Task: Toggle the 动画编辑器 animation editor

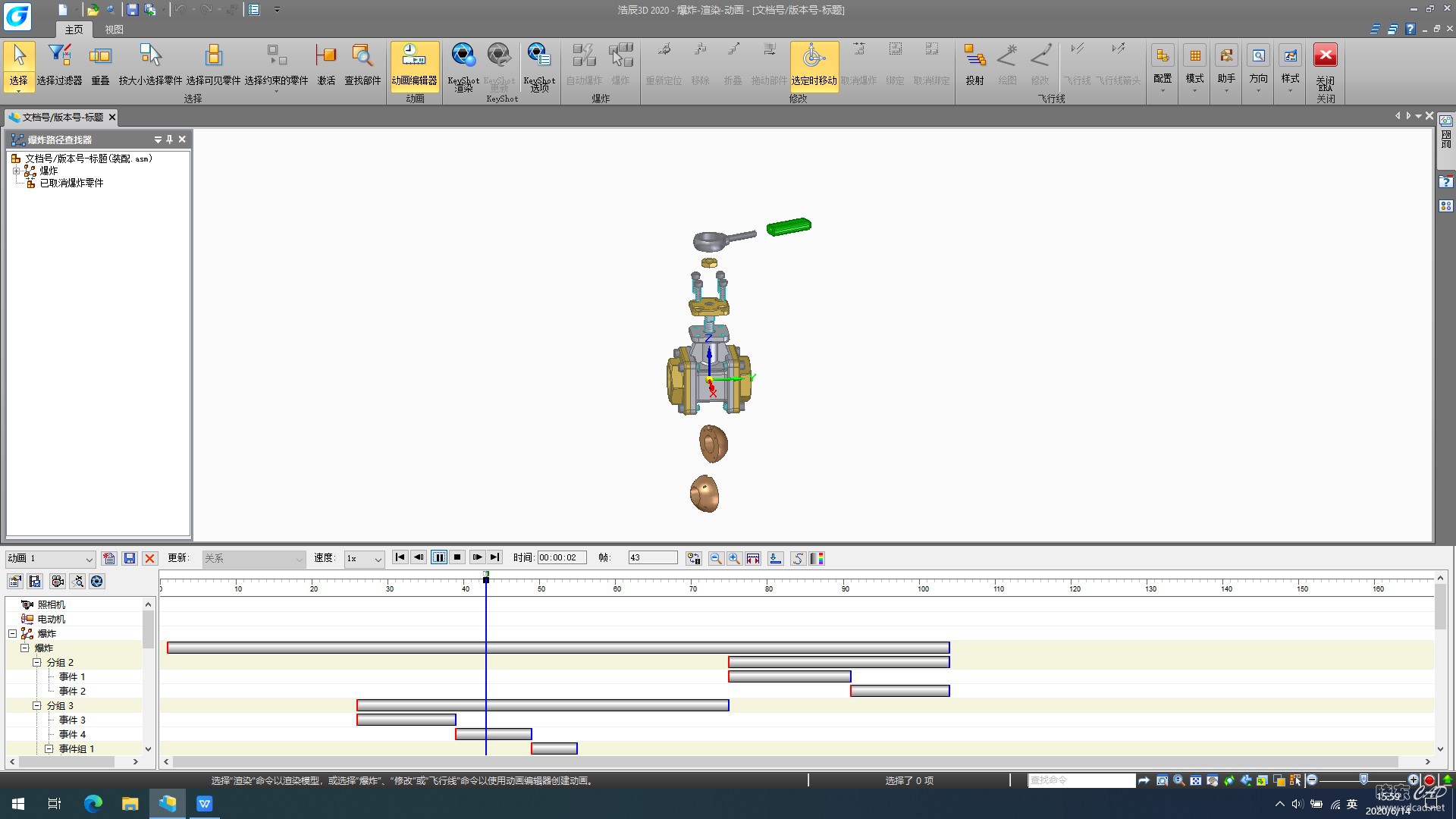Action: pos(414,65)
